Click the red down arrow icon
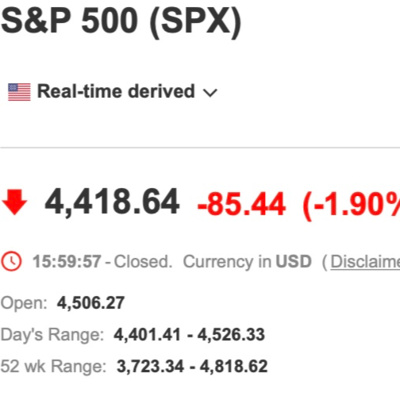The height and width of the screenshot is (400, 400). click(15, 202)
